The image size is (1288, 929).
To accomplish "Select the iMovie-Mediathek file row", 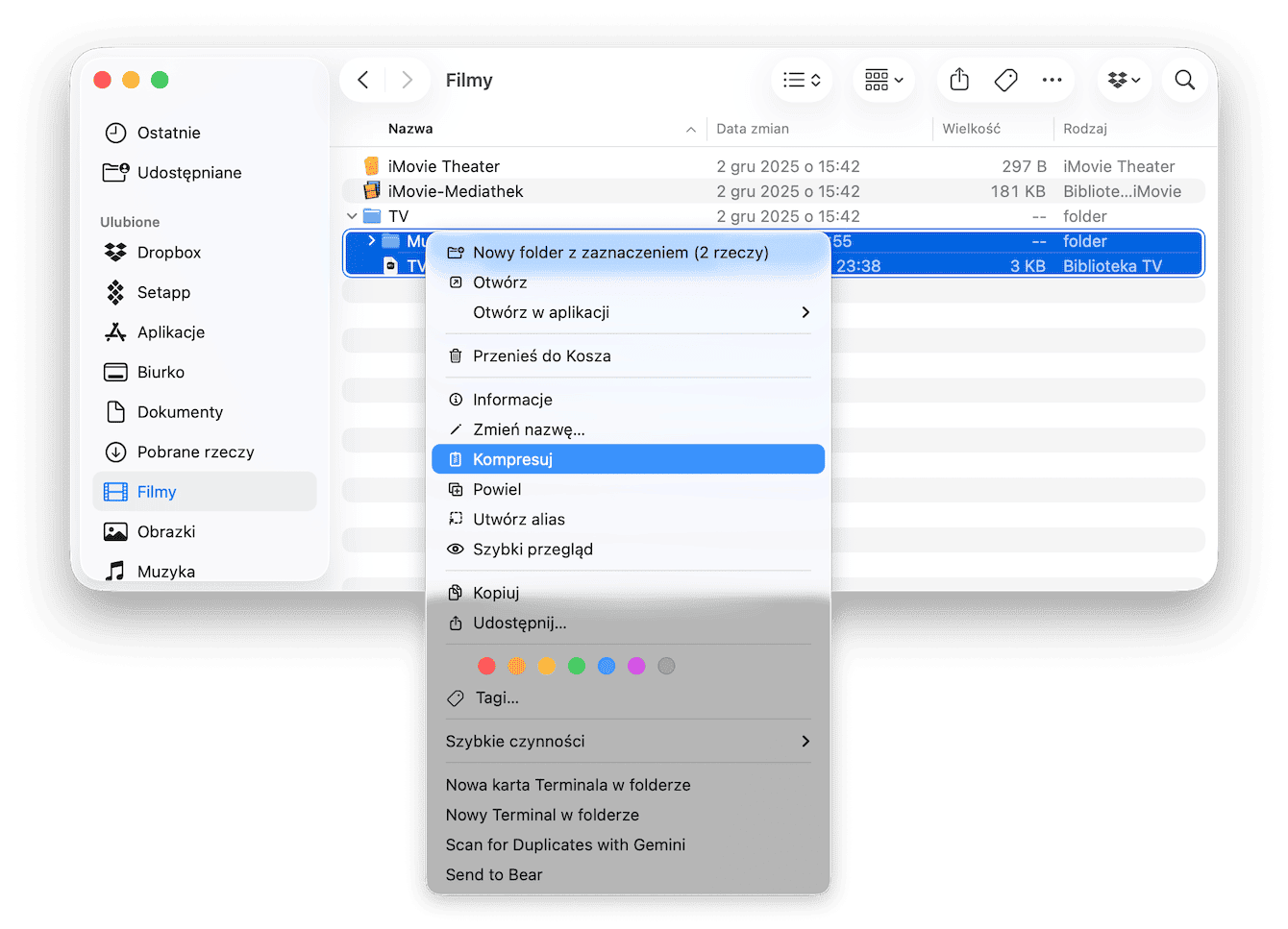I will 774,191.
